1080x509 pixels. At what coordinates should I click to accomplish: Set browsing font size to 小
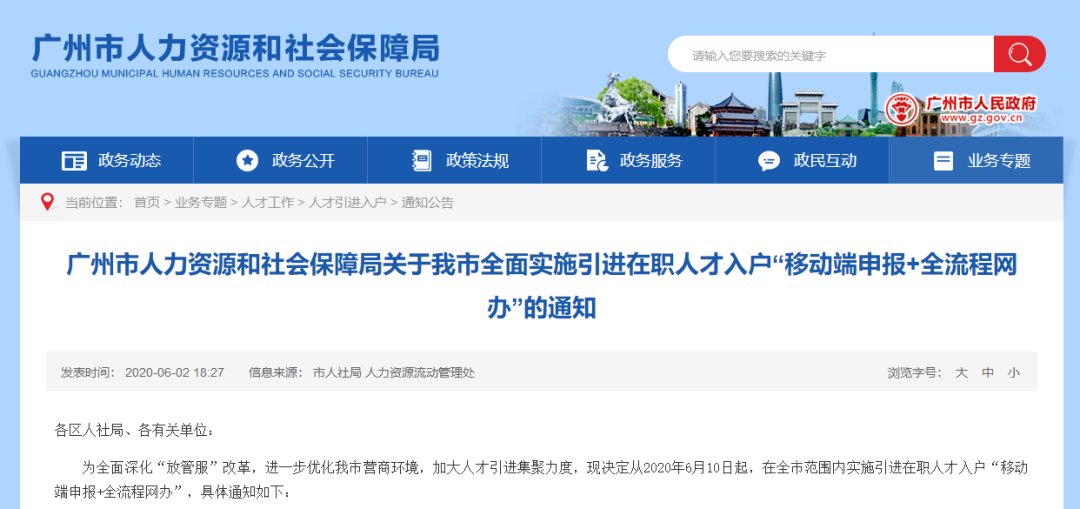[1014, 373]
